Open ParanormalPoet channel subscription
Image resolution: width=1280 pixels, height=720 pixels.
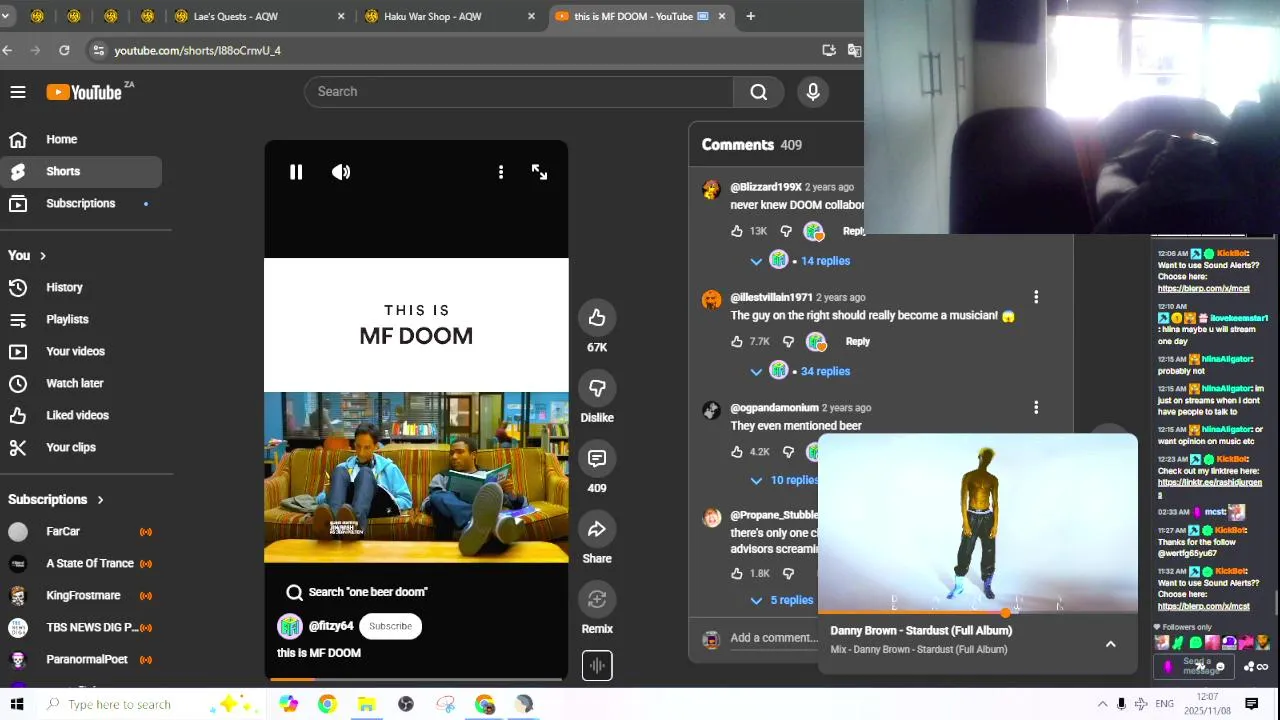81,659
